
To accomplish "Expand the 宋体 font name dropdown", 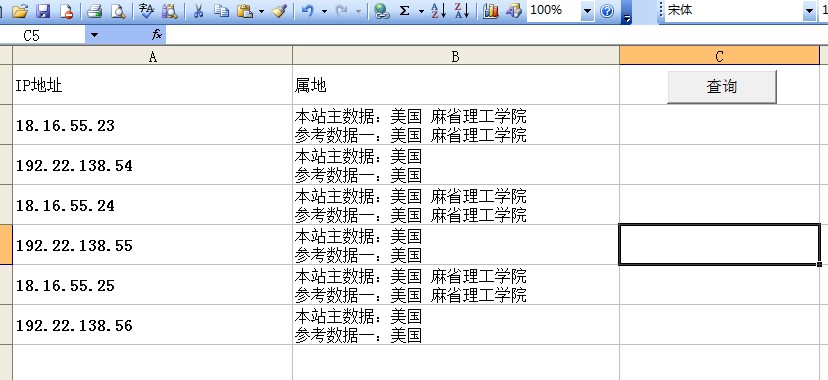I will click(x=810, y=11).
